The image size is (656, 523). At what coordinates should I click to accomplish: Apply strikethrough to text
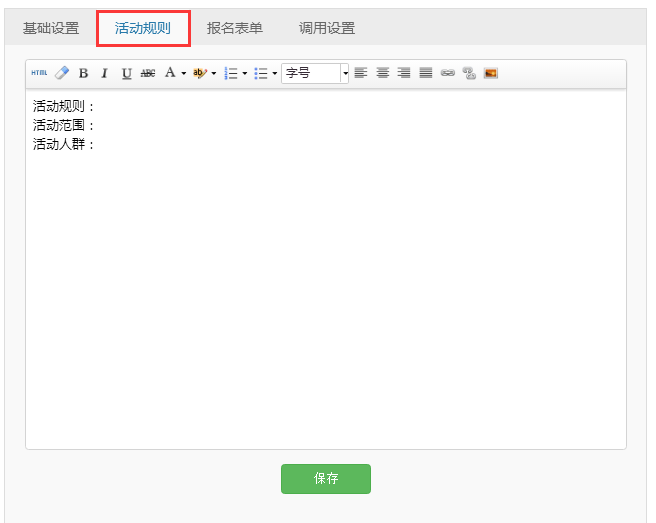[x=148, y=73]
